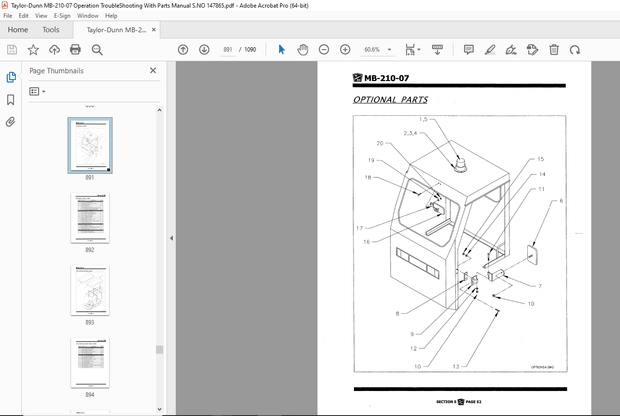Delete page with trash icon
This screenshot has width=620, height=416.
(x=554, y=49)
